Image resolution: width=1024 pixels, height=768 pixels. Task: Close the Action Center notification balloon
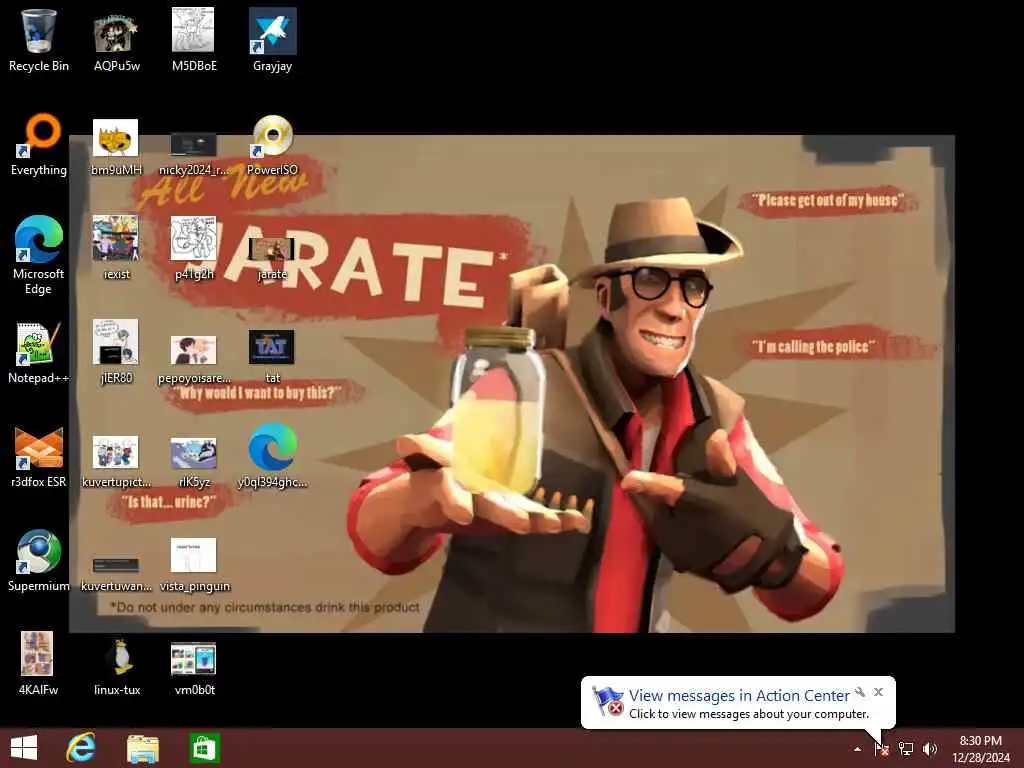click(x=878, y=692)
